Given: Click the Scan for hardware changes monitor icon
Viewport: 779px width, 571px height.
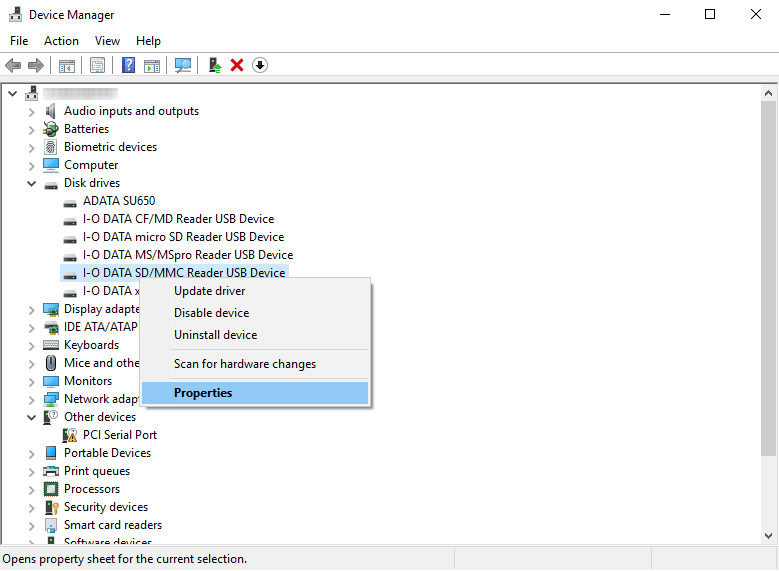Looking at the screenshot, I should [x=183, y=65].
